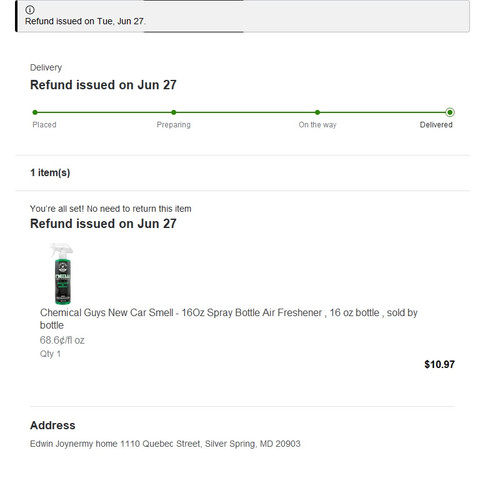This screenshot has height=491, width=500.
Task: Click the Preparing step dot on tracker
Action: (174, 112)
